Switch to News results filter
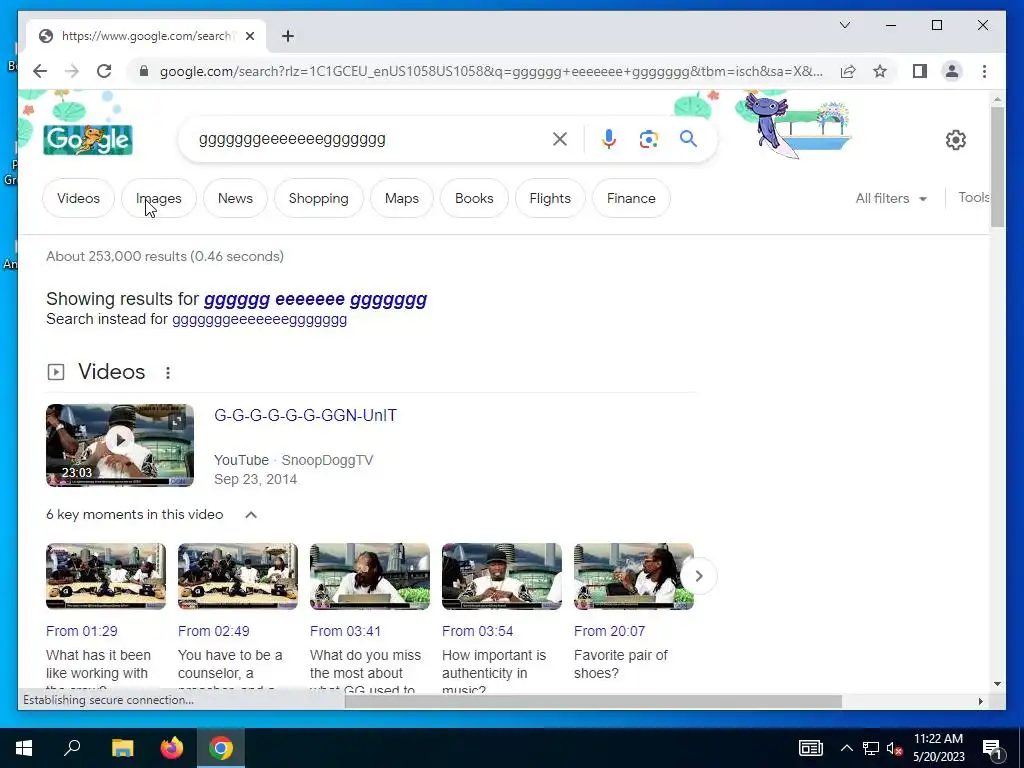The height and width of the screenshot is (768, 1024). 235,198
